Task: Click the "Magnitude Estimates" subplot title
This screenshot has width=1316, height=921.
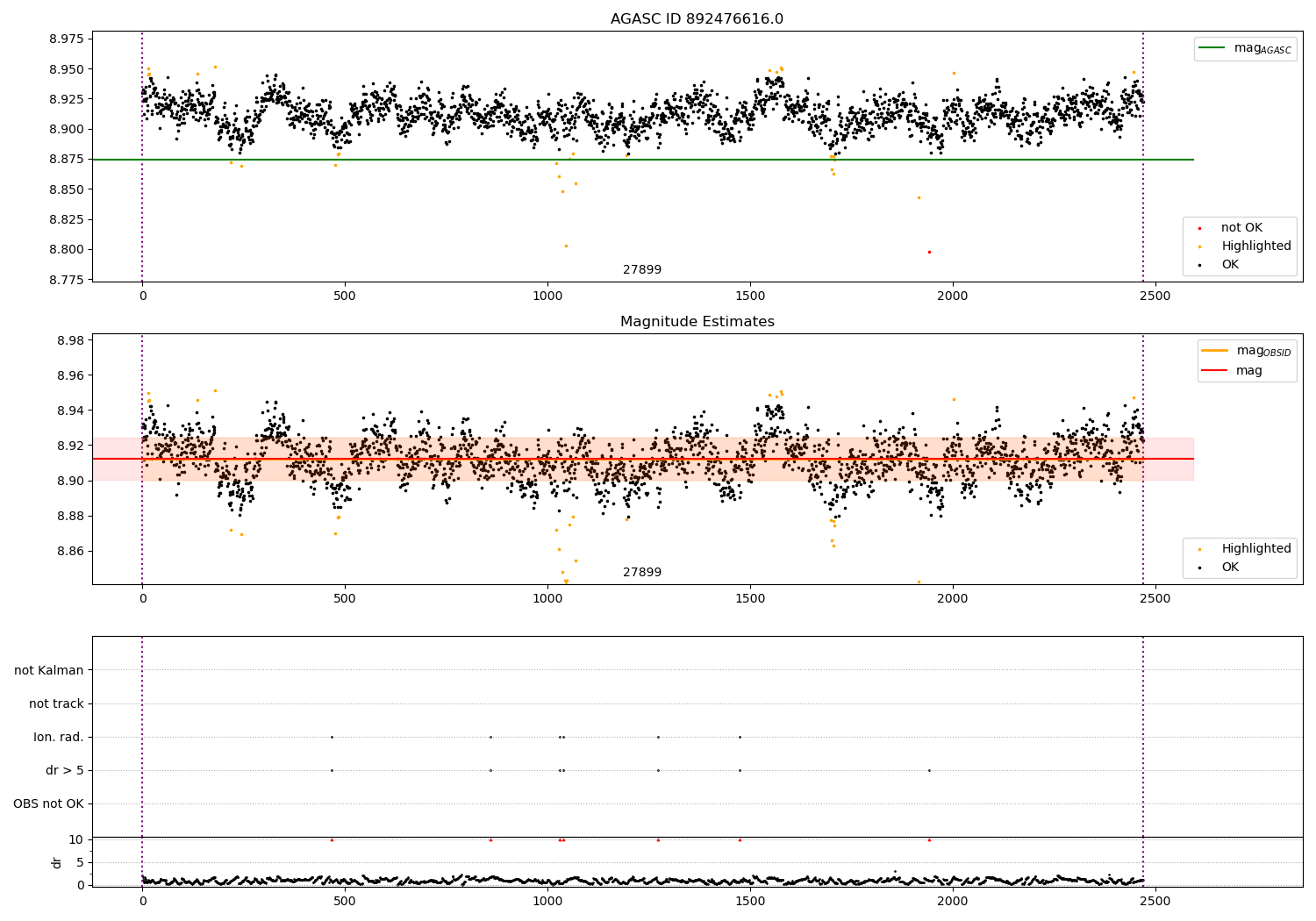Action: [x=697, y=322]
